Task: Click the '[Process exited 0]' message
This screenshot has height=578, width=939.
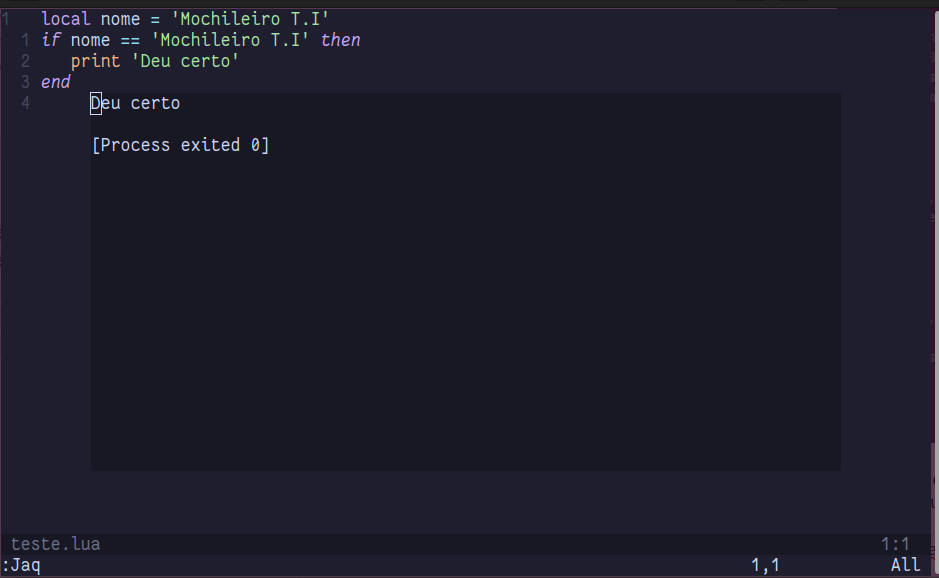Action: [180, 145]
